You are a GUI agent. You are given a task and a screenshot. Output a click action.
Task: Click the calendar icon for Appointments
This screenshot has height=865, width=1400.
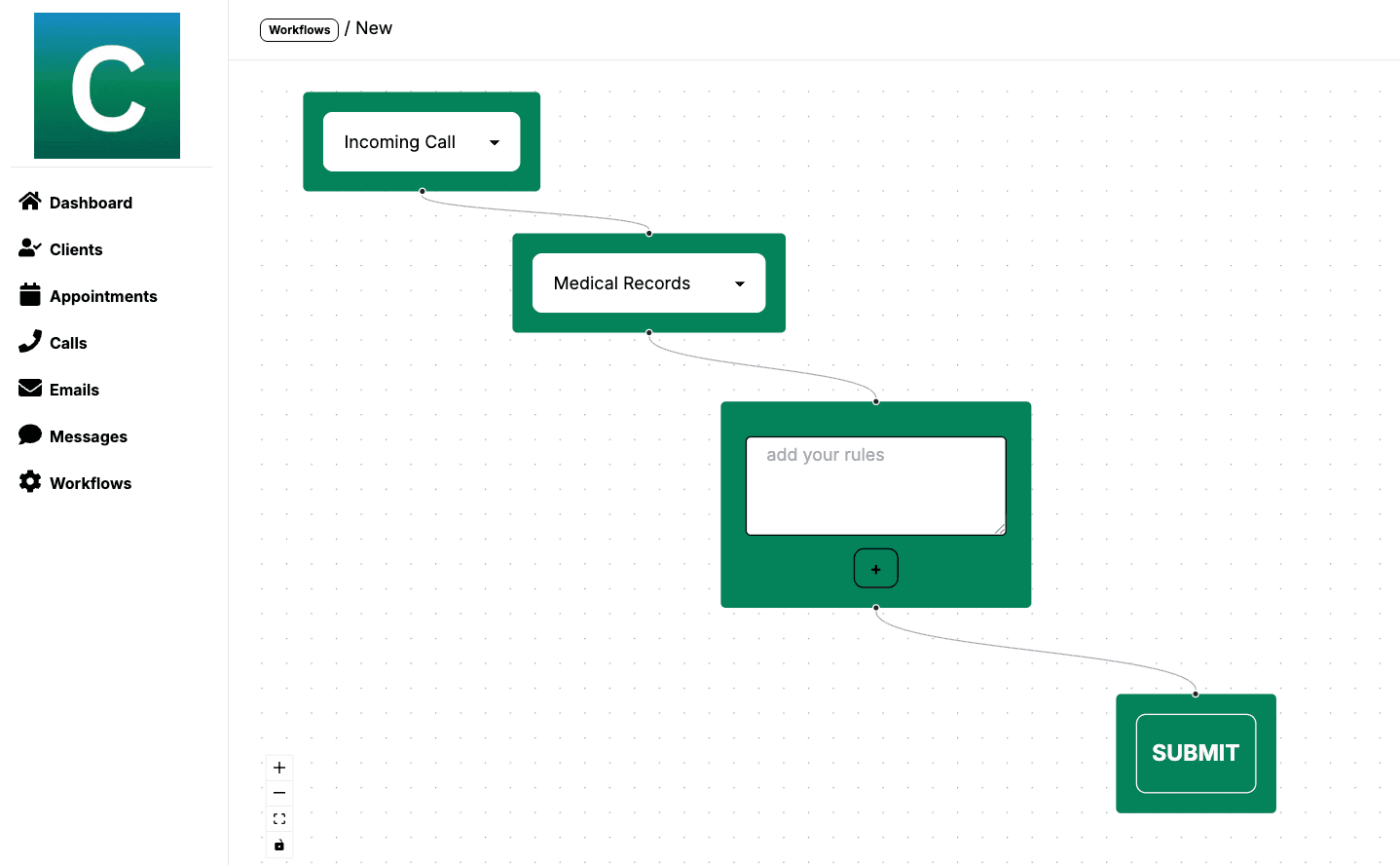point(30,295)
